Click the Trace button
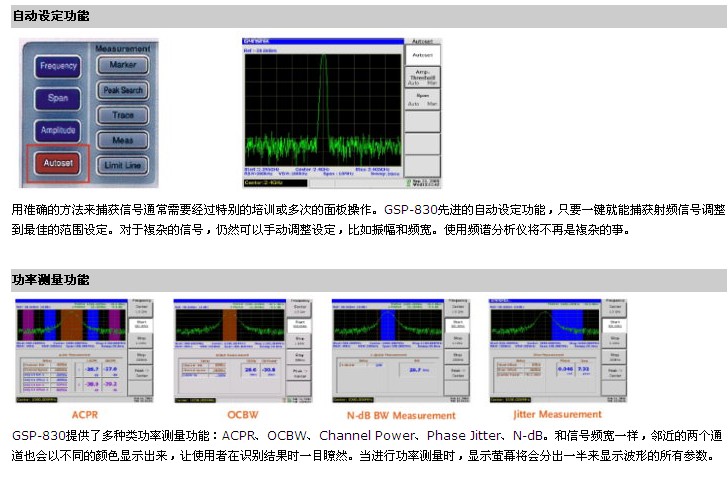Viewport: 728px width, 485px height. 123,115
